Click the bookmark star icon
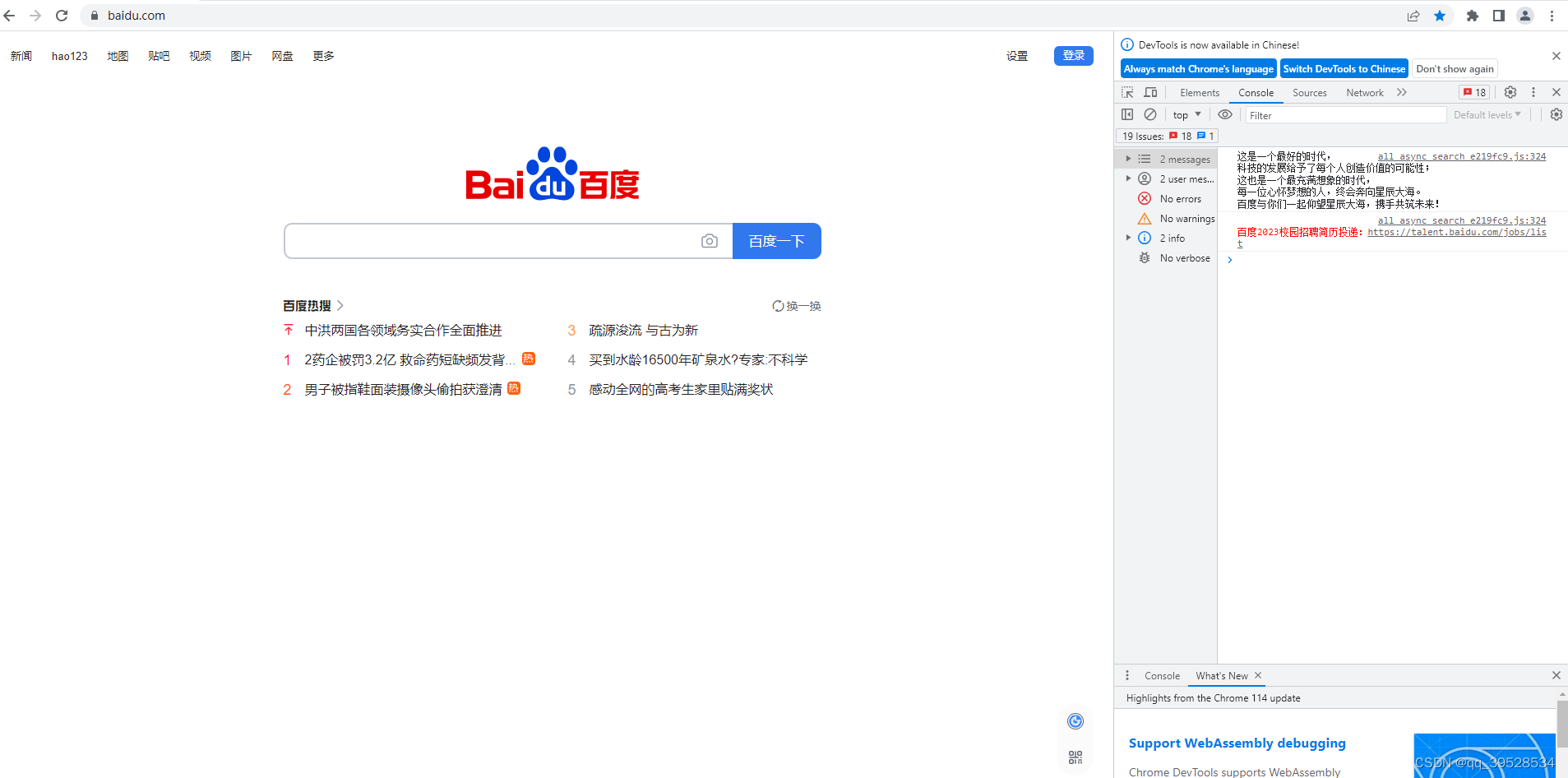Screen dimensions: 1568x778 1440,16
